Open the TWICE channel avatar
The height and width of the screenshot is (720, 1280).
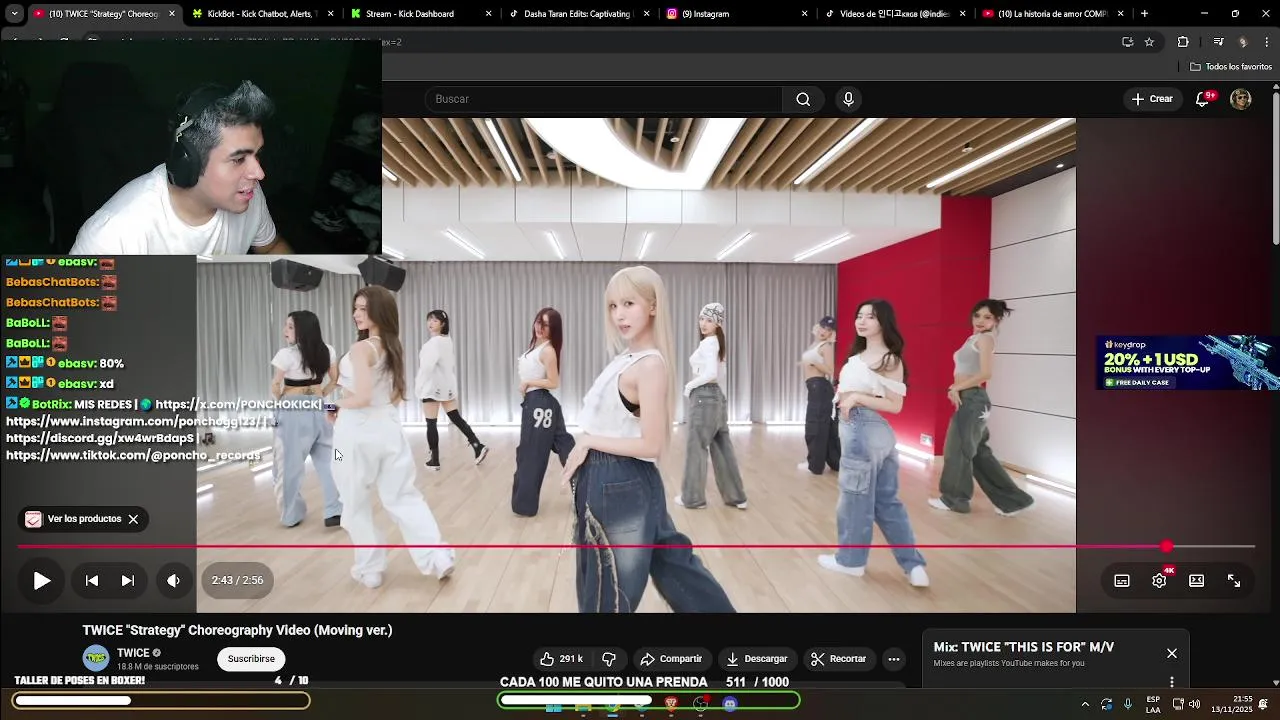coord(96,658)
